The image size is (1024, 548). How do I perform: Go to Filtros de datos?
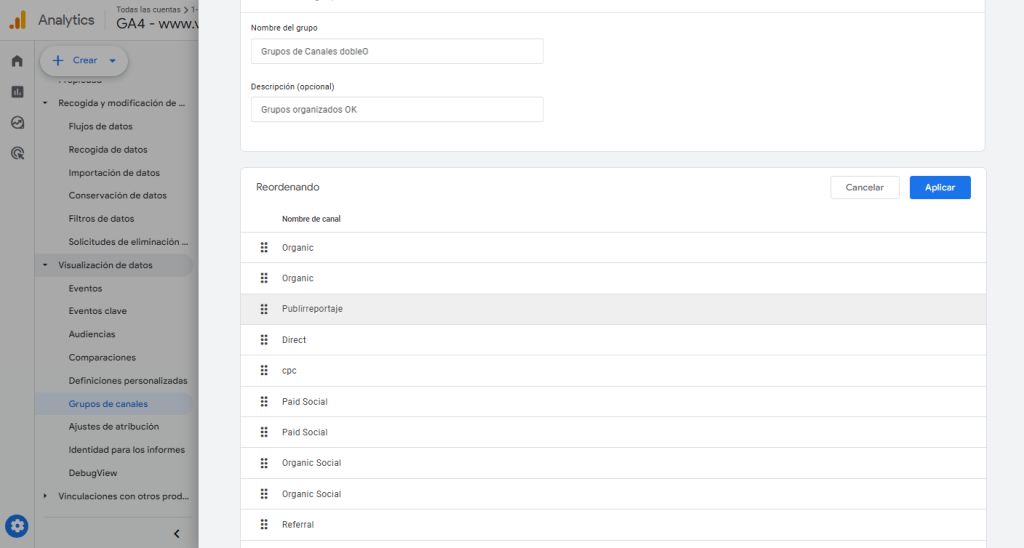pos(101,218)
